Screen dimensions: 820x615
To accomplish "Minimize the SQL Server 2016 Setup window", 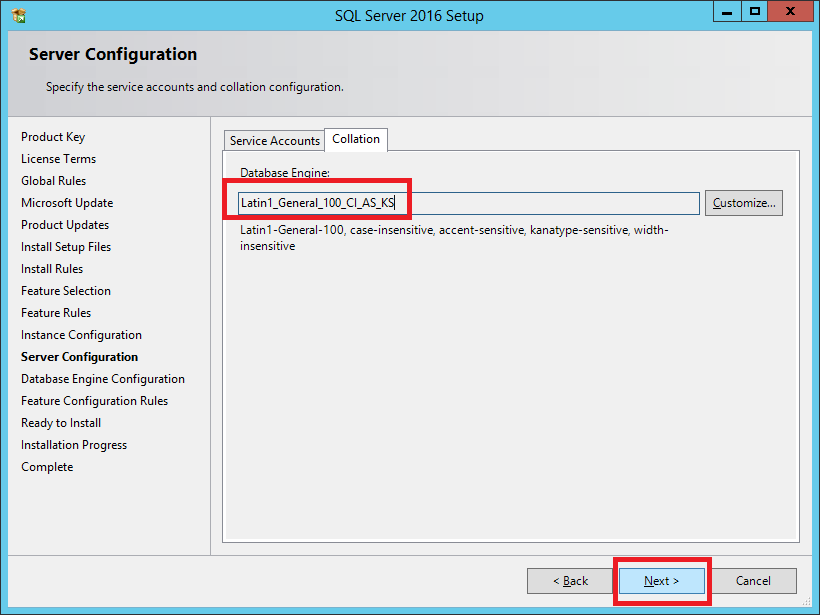I will [x=727, y=12].
